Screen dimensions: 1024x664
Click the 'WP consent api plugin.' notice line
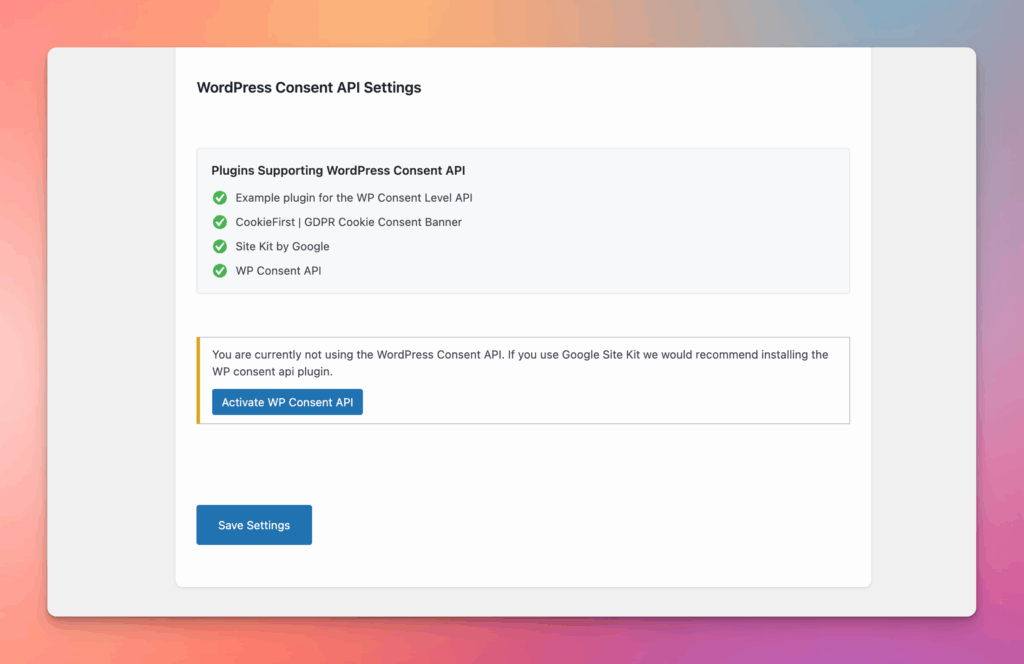tap(272, 372)
